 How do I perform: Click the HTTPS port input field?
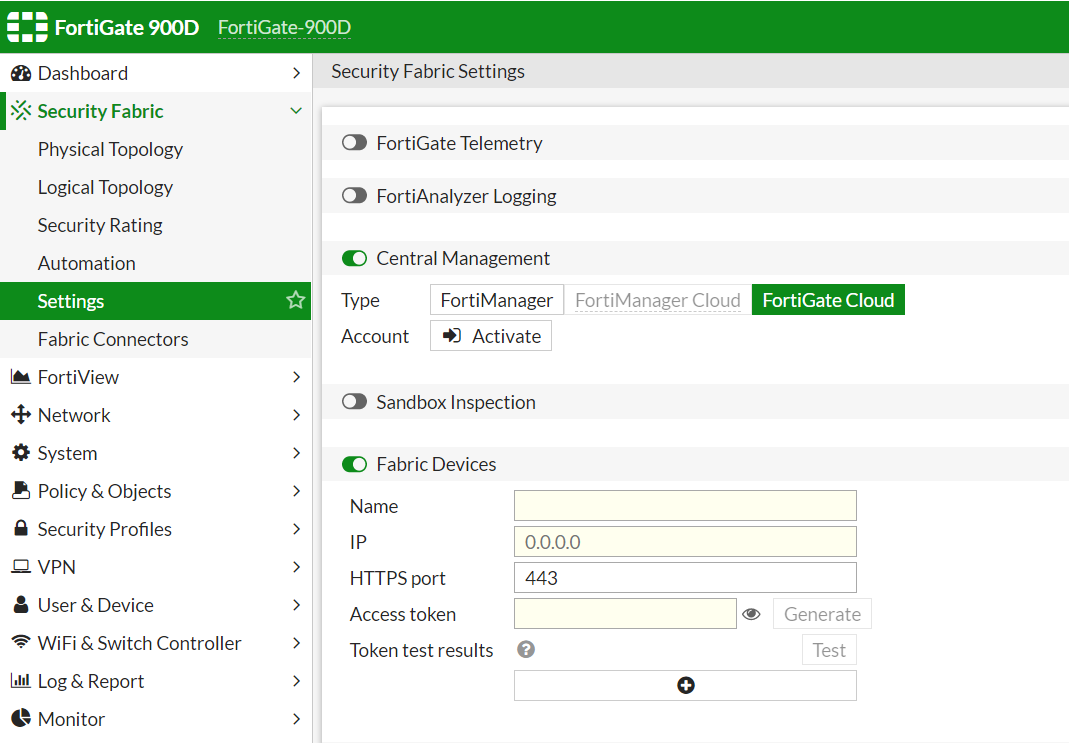685,578
